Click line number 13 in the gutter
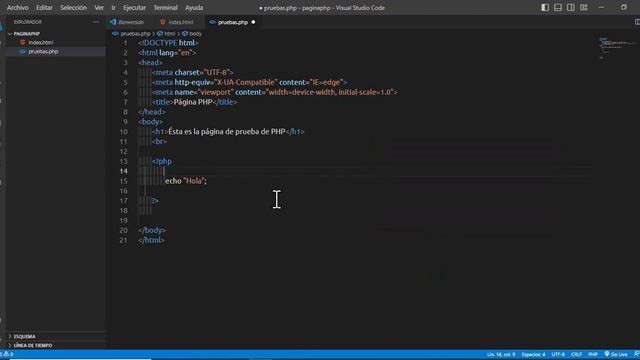 coord(124,161)
